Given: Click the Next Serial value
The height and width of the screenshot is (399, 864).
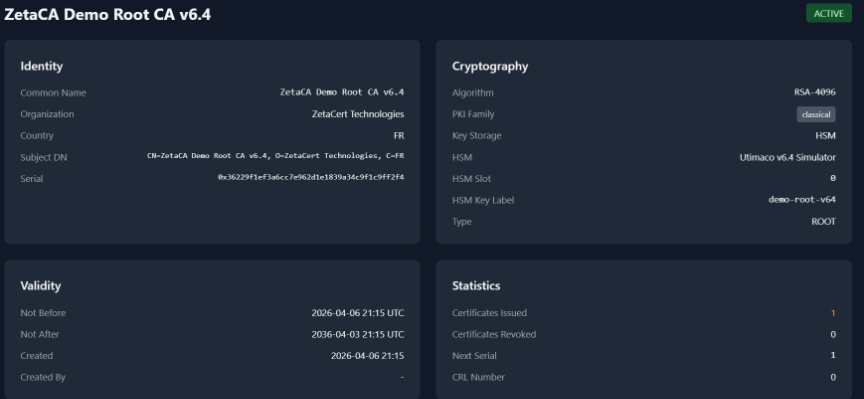Looking at the screenshot, I should pos(833,355).
